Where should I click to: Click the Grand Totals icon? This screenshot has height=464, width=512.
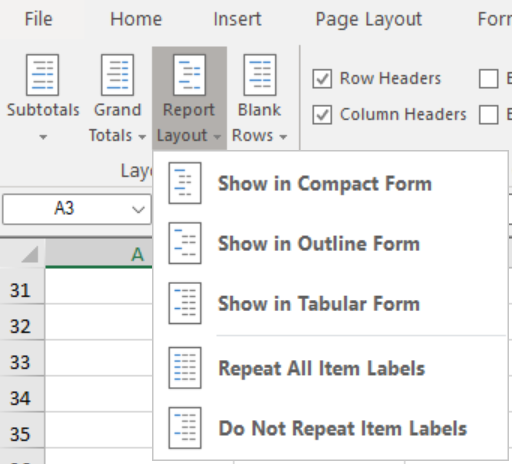[118, 75]
